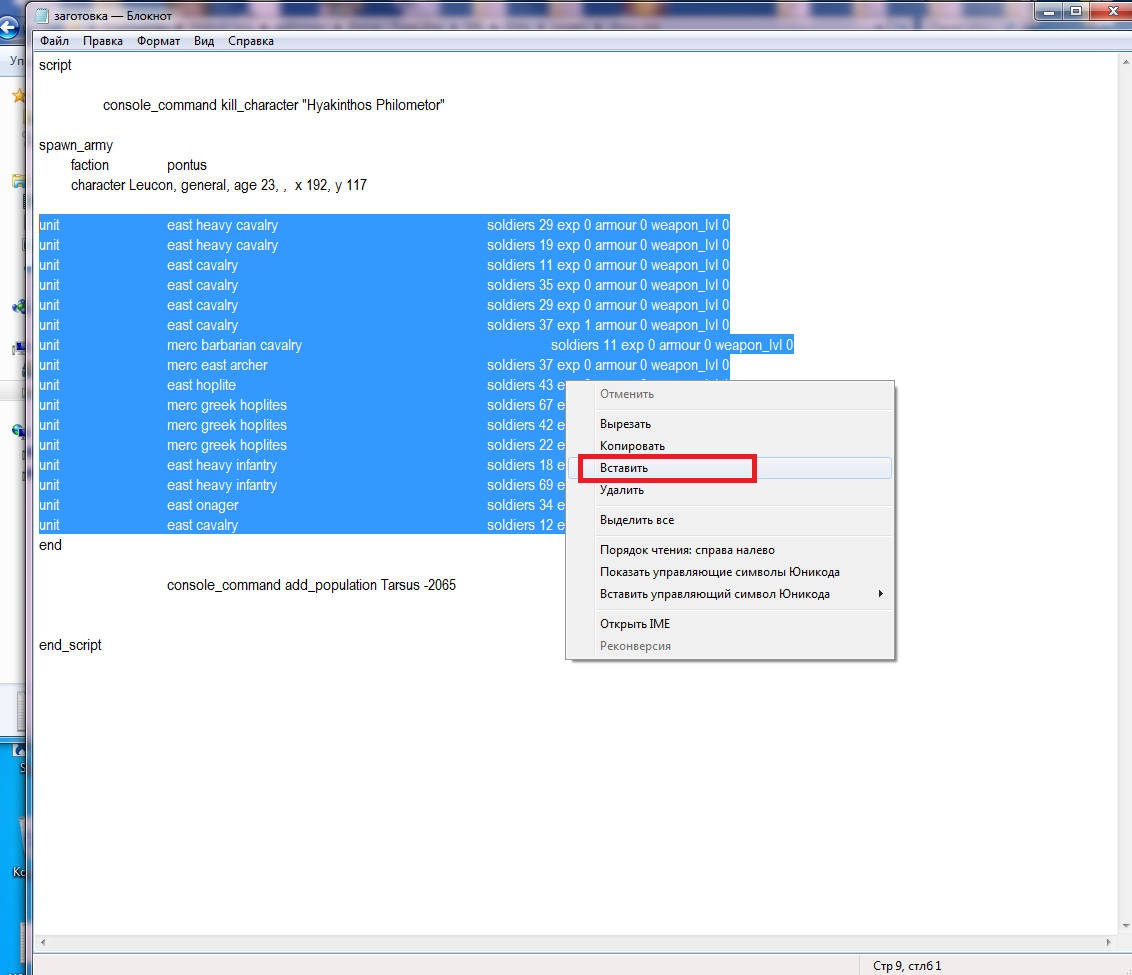
Task: Choose 'Выделить все' in context menu
Action: coord(637,520)
